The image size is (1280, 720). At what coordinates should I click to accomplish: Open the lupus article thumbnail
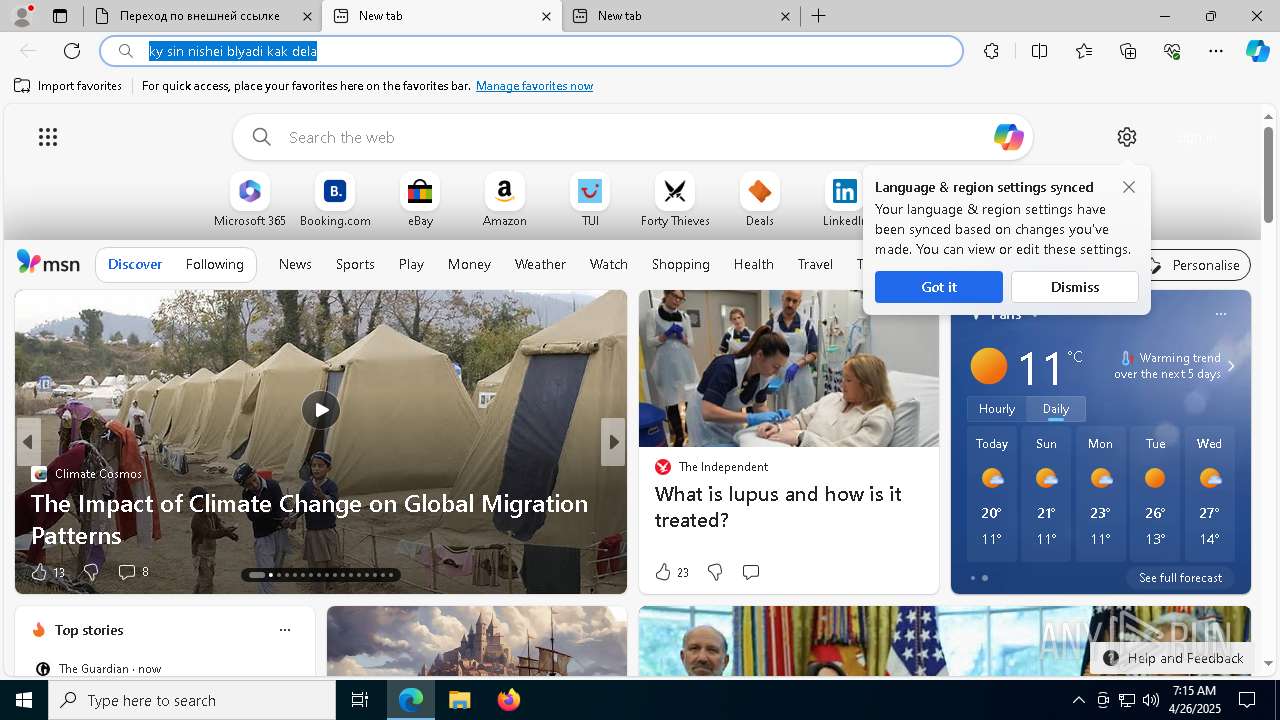[x=789, y=368]
